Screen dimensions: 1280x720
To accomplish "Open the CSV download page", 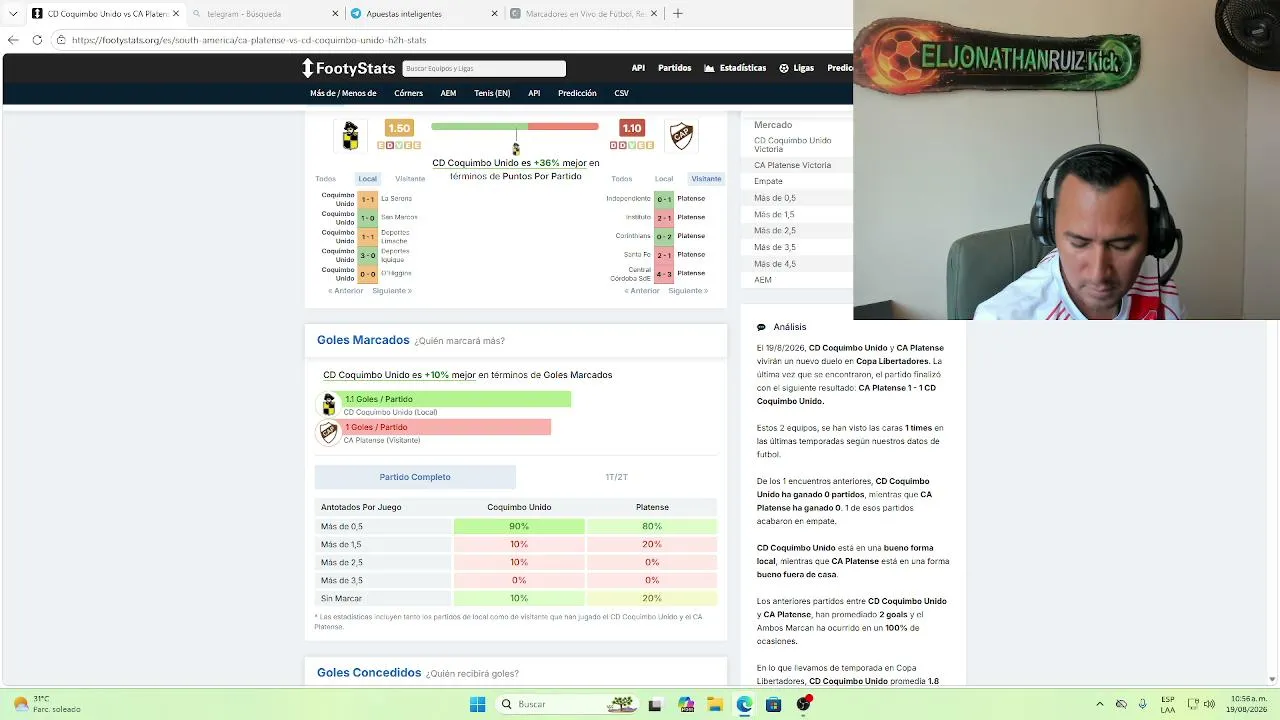I will click(621, 93).
